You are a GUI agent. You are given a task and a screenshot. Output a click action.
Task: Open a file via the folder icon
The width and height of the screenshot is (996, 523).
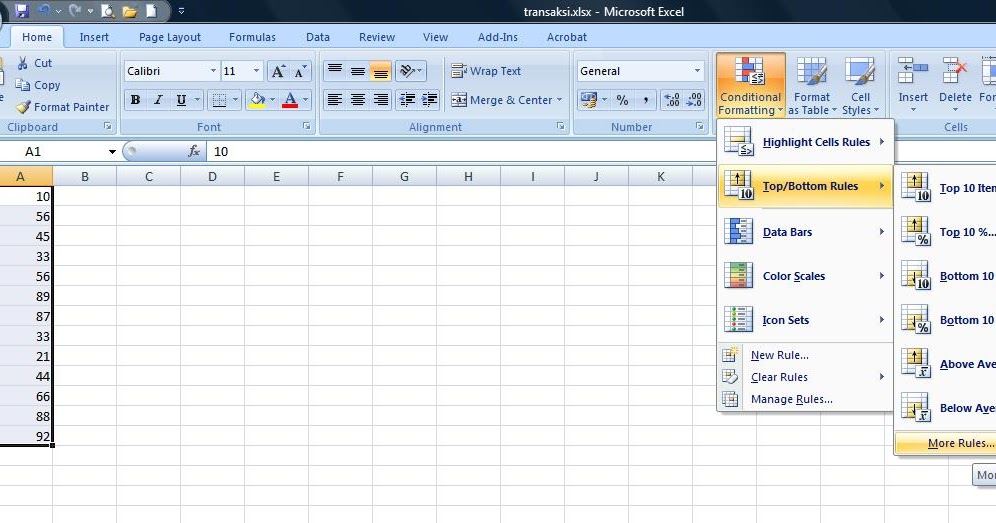click(130, 11)
